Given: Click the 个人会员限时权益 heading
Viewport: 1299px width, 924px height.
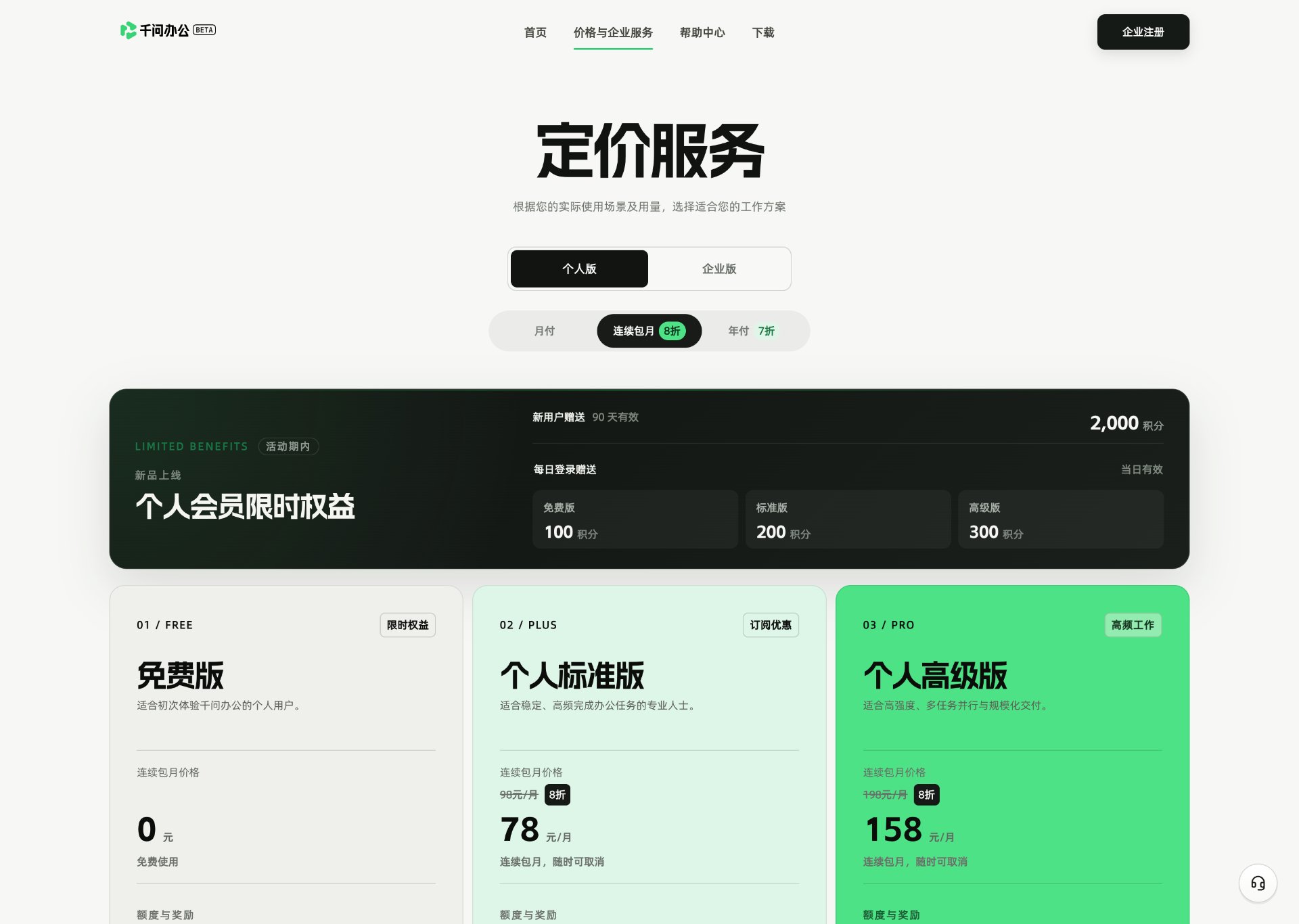Looking at the screenshot, I should tap(245, 507).
